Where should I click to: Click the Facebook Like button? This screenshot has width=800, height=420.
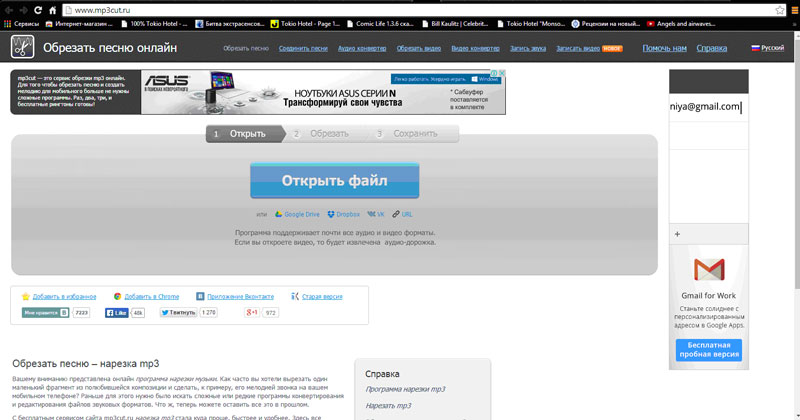point(117,313)
